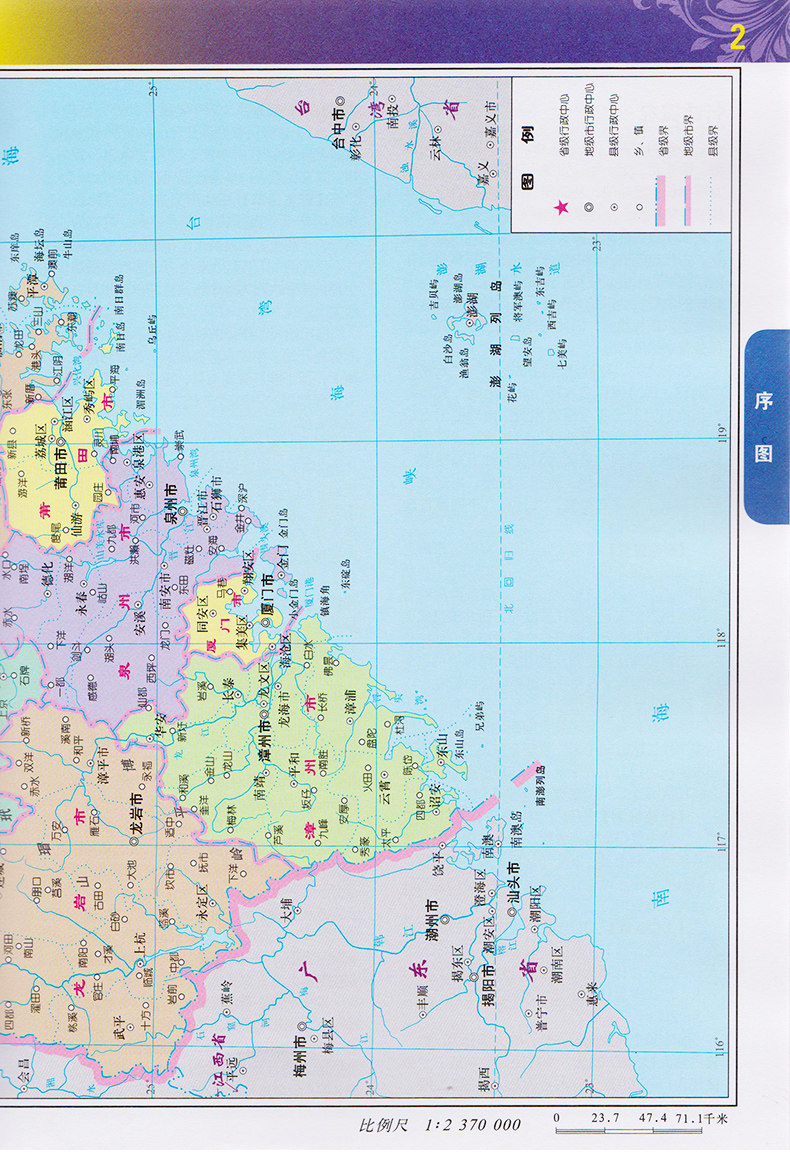Click the page number 2

click(737, 37)
